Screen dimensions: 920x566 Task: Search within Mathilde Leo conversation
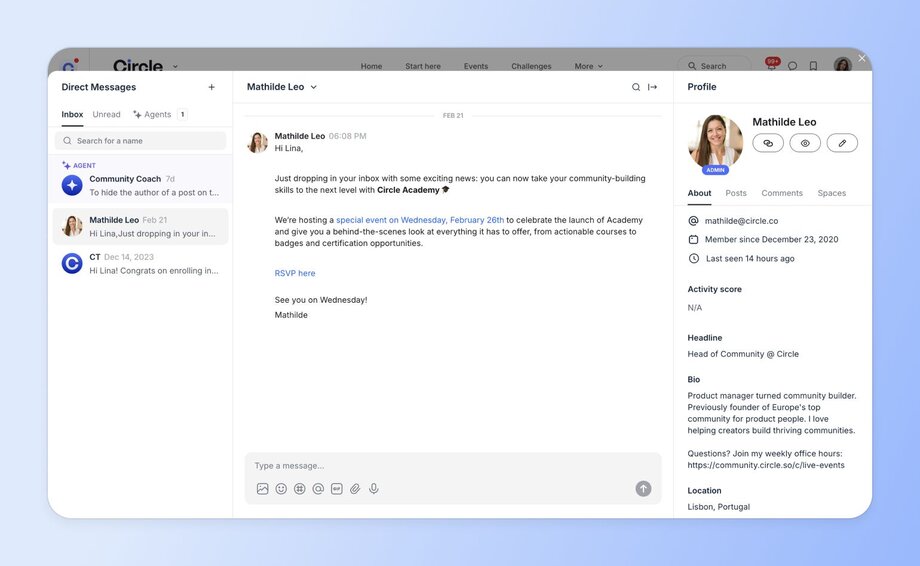pos(635,87)
